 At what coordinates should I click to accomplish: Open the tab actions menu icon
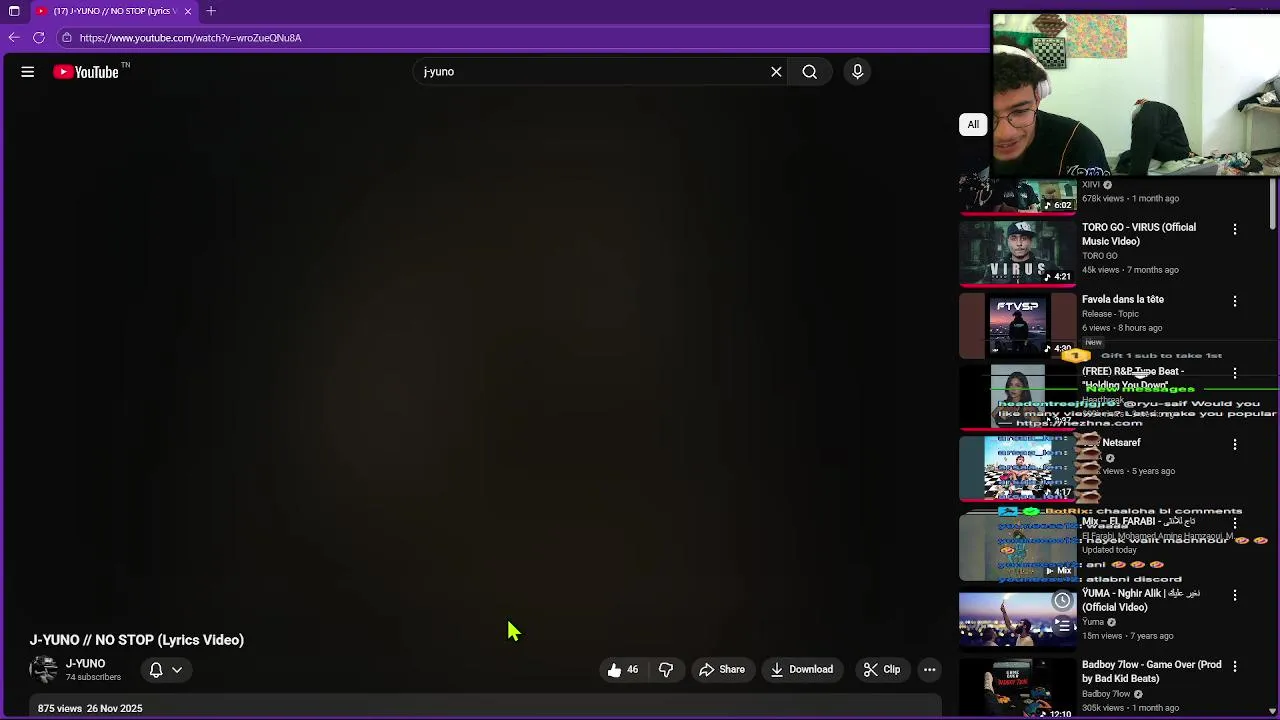click(14, 11)
